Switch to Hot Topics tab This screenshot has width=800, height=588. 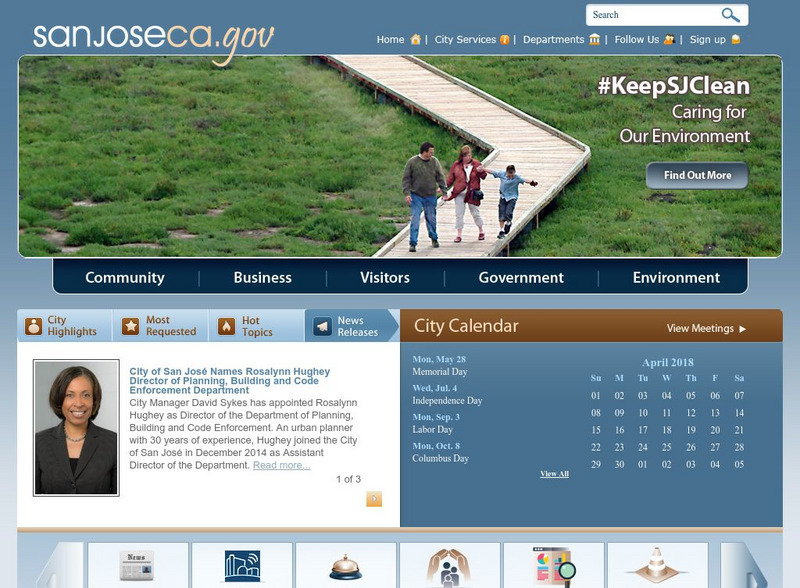pyautogui.click(x=257, y=325)
